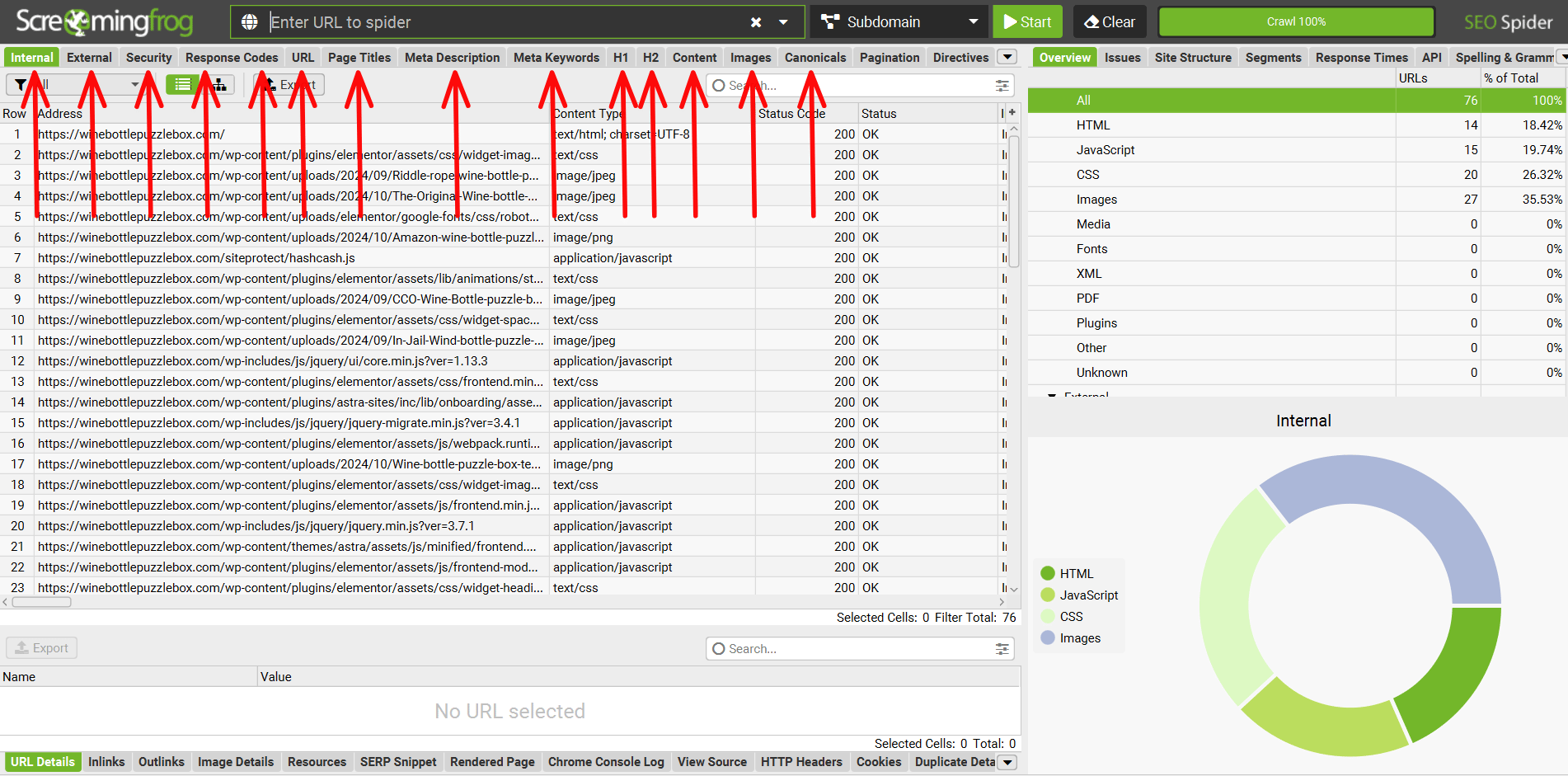Click the crawl mode icon beside Subdomain
Image resolution: width=1568 pixels, height=776 pixels.
click(x=829, y=21)
